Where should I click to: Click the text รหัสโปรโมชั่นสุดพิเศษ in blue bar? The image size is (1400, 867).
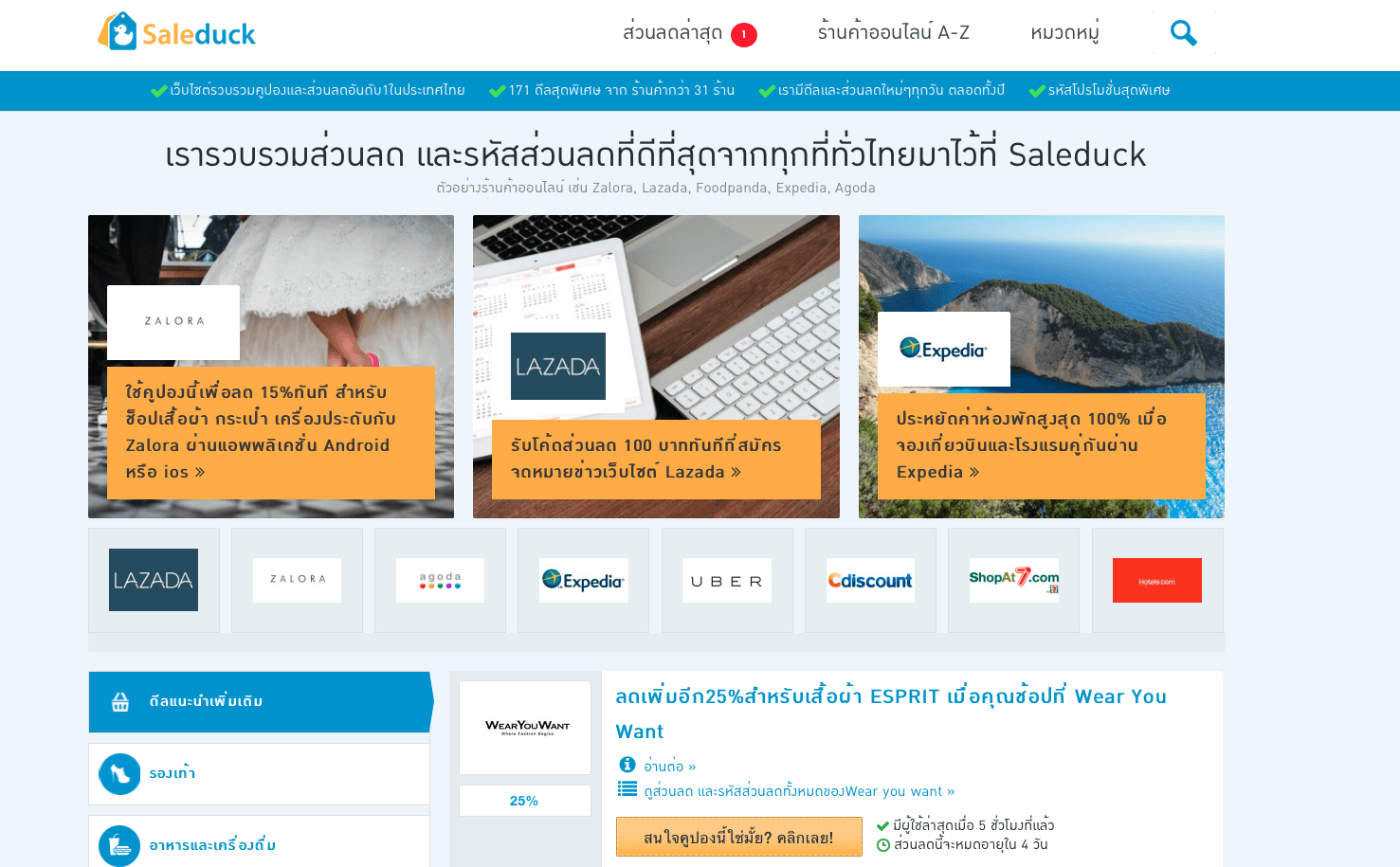(x=1109, y=90)
